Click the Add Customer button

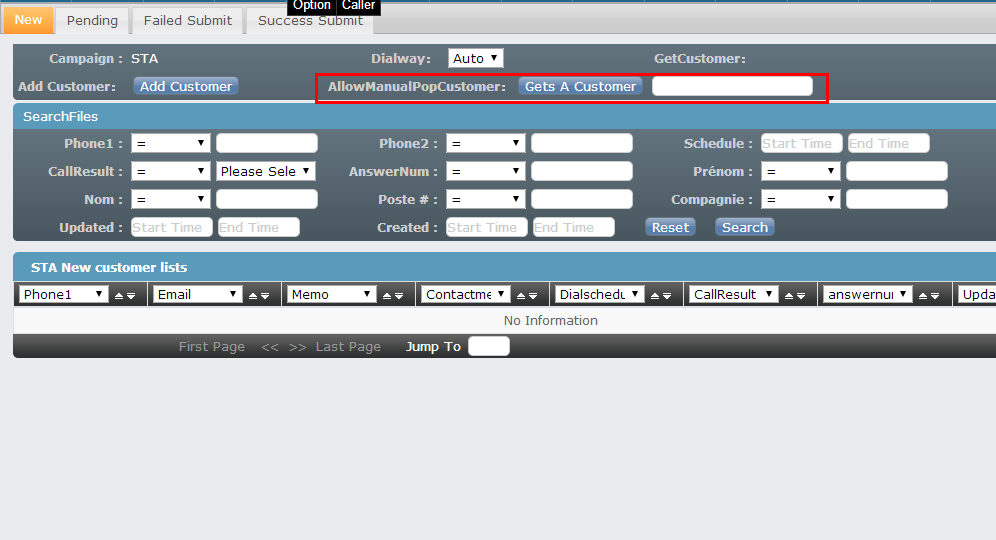pos(186,87)
